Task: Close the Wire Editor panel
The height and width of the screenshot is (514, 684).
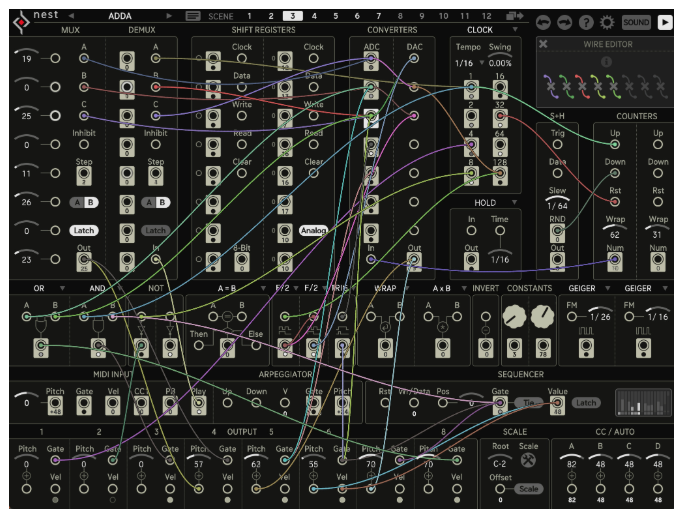Action: 543,44
